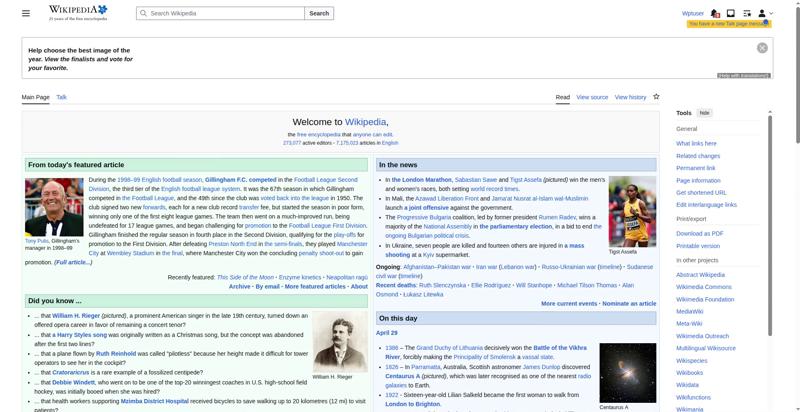Open the notices inbox tray icon

[x=731, y=13]
